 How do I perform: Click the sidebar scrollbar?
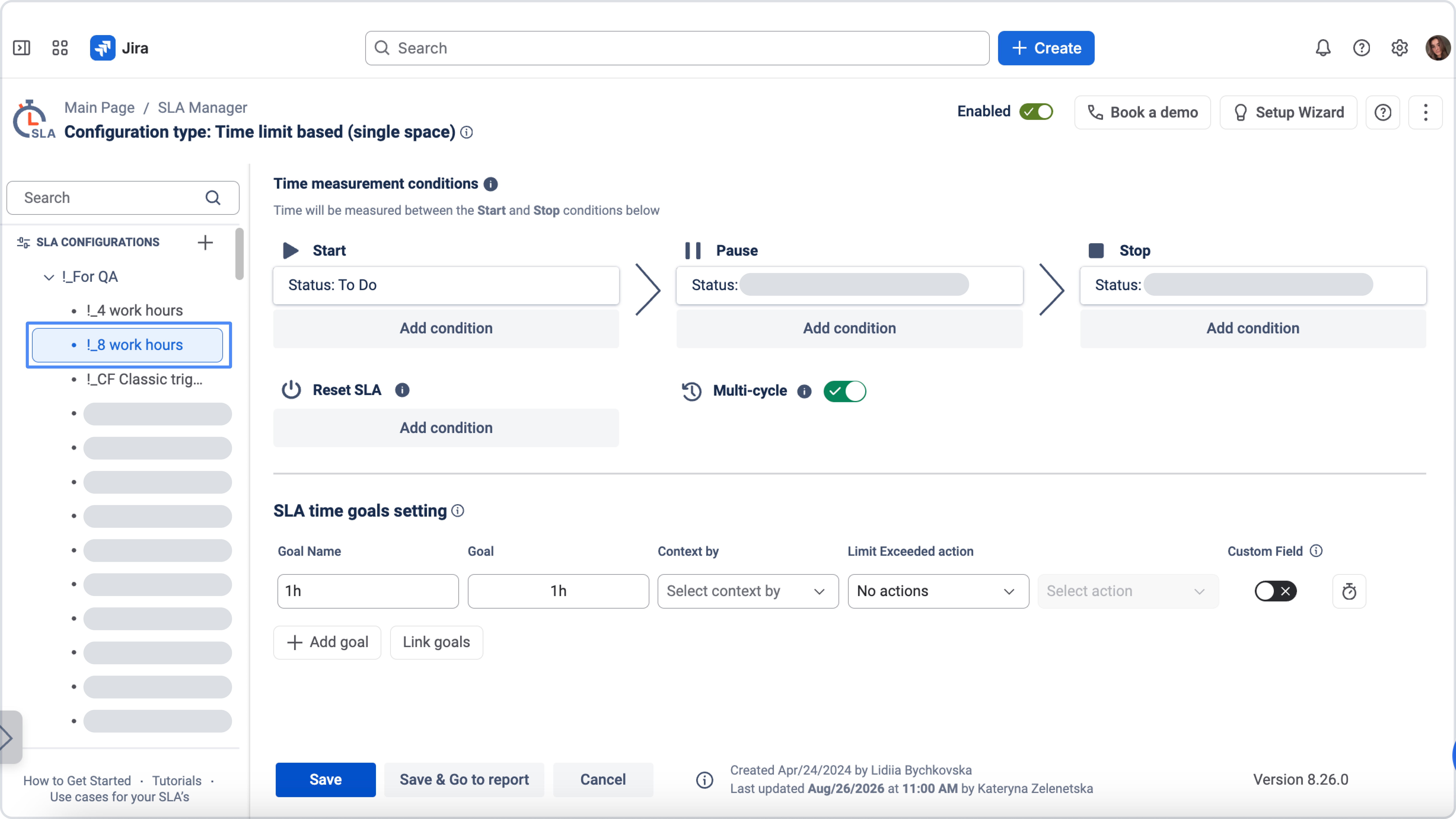click(240, 254)
